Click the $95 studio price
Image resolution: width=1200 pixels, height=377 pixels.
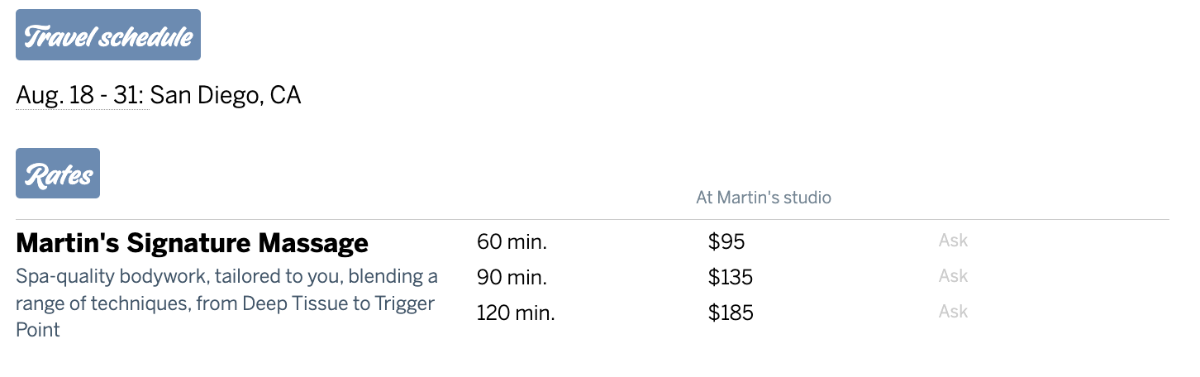[x=727, y=241]
